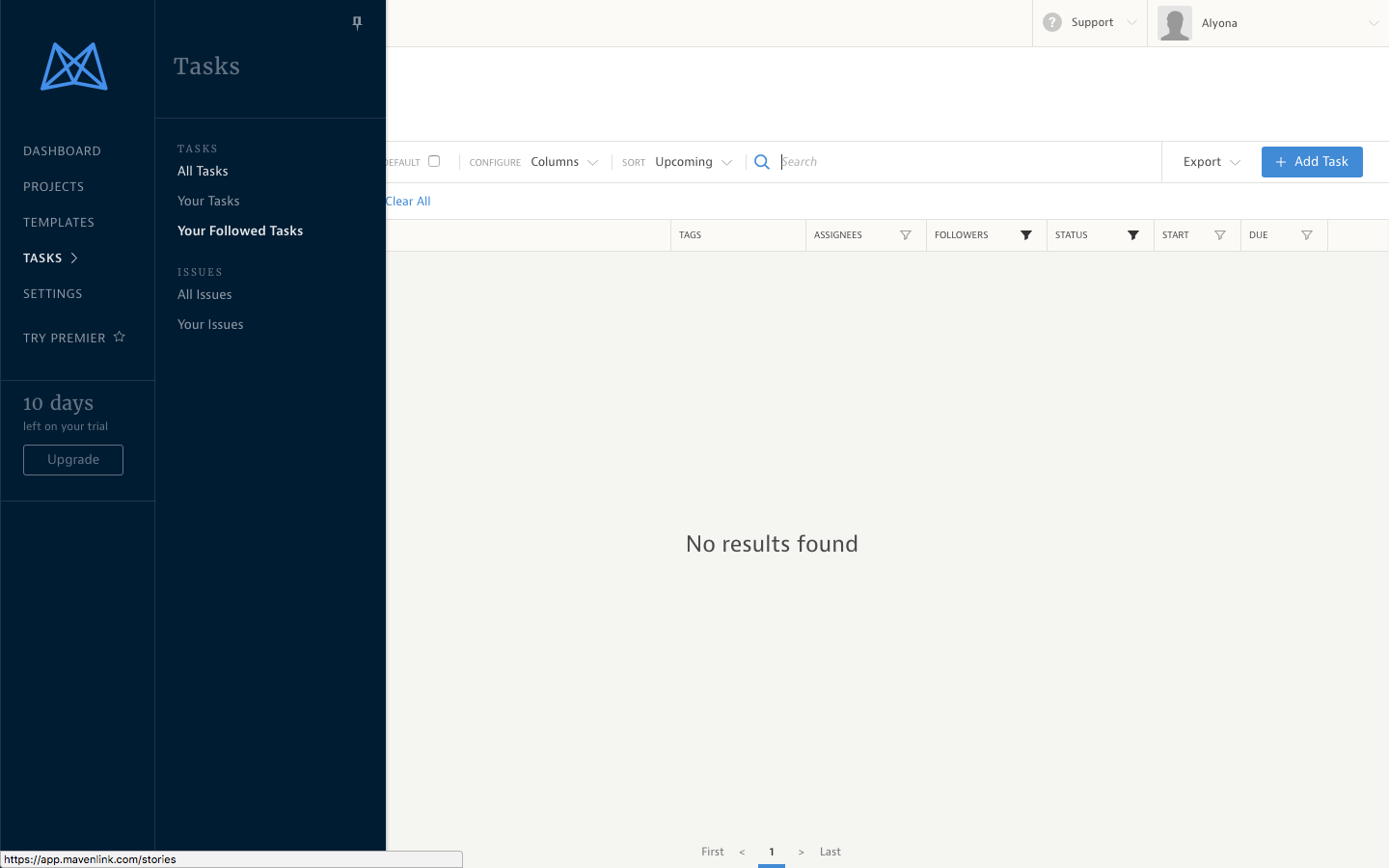Click the Support question mark icon
This screenshot has width=1389, height=868.
tap(1052, 22)
